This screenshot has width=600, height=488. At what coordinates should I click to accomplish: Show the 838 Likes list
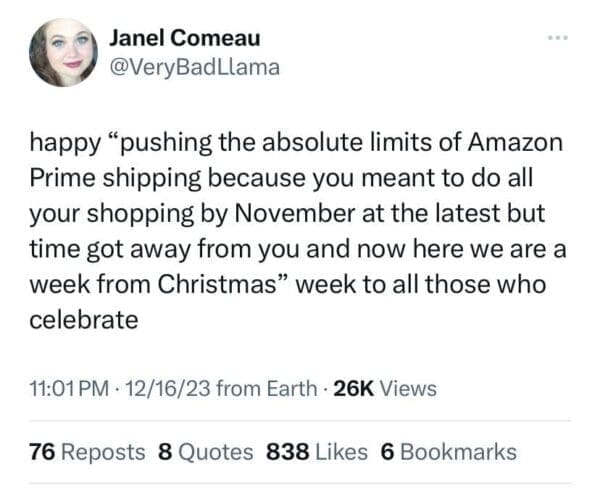pos(318,451)
